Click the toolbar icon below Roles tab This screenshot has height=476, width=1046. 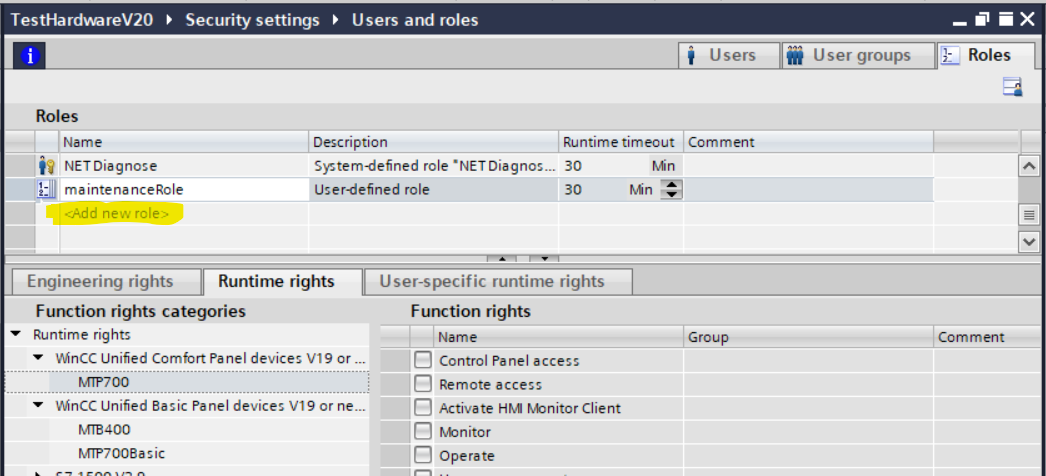[1012, 87]
